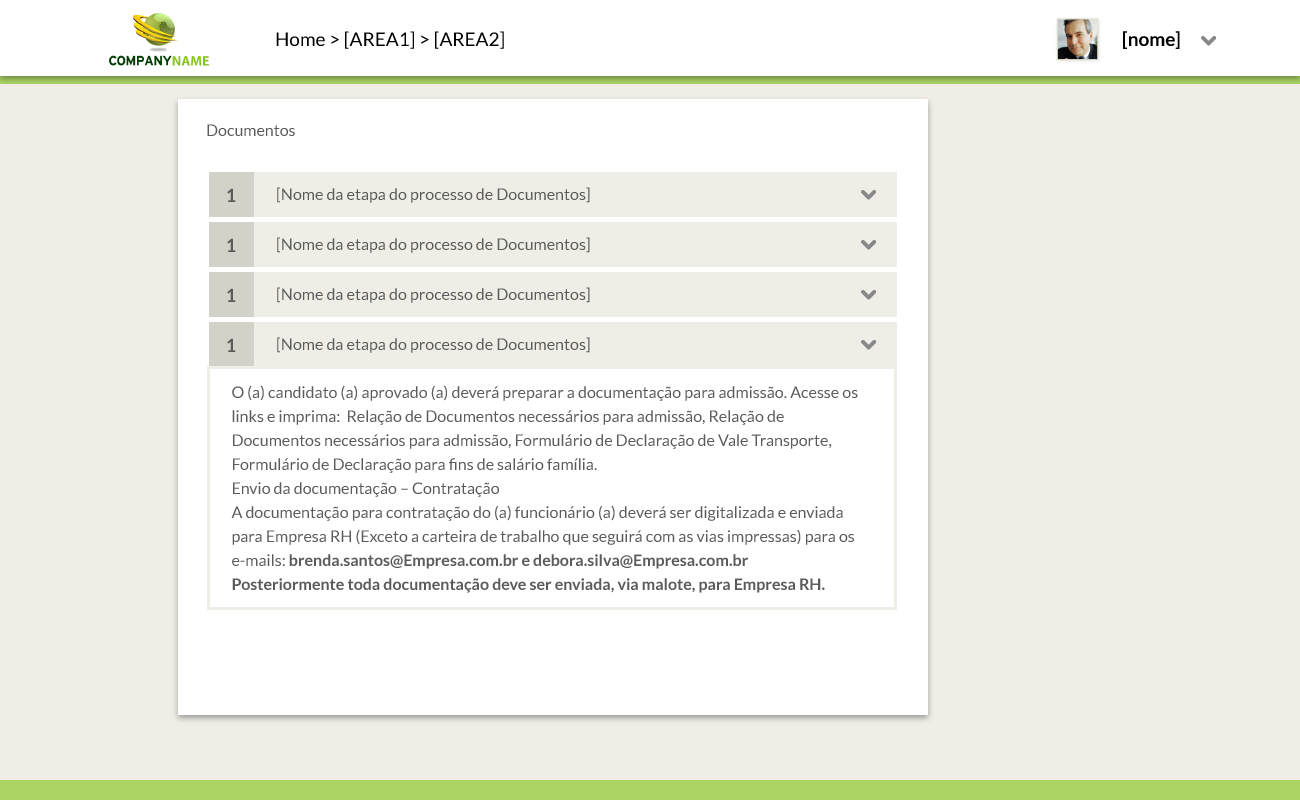
Task: Click the CompanyName logo
Action: tap(159, 40)
